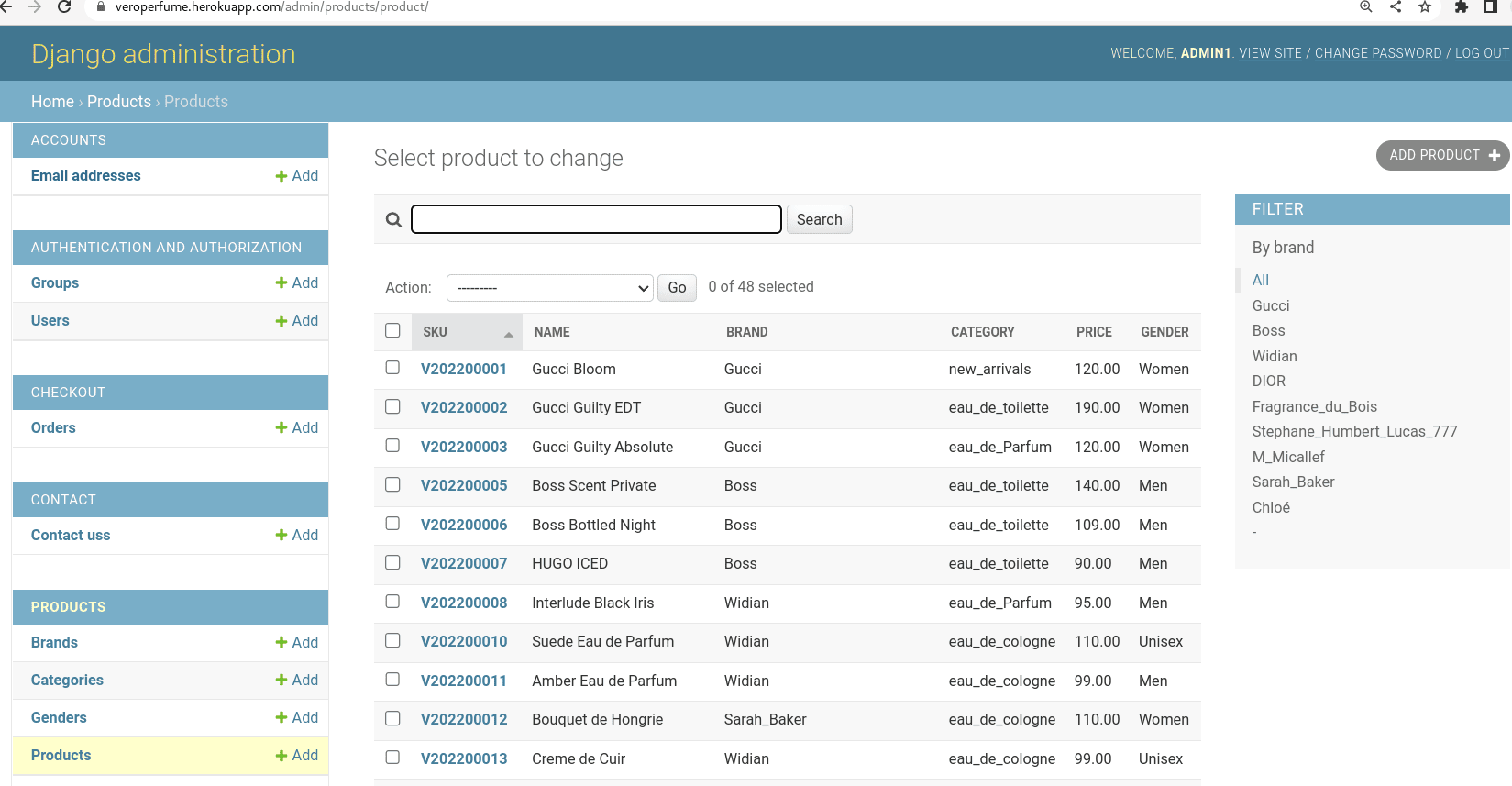
Task: Open Orders list in sidebar
Action: coord(53,428)
